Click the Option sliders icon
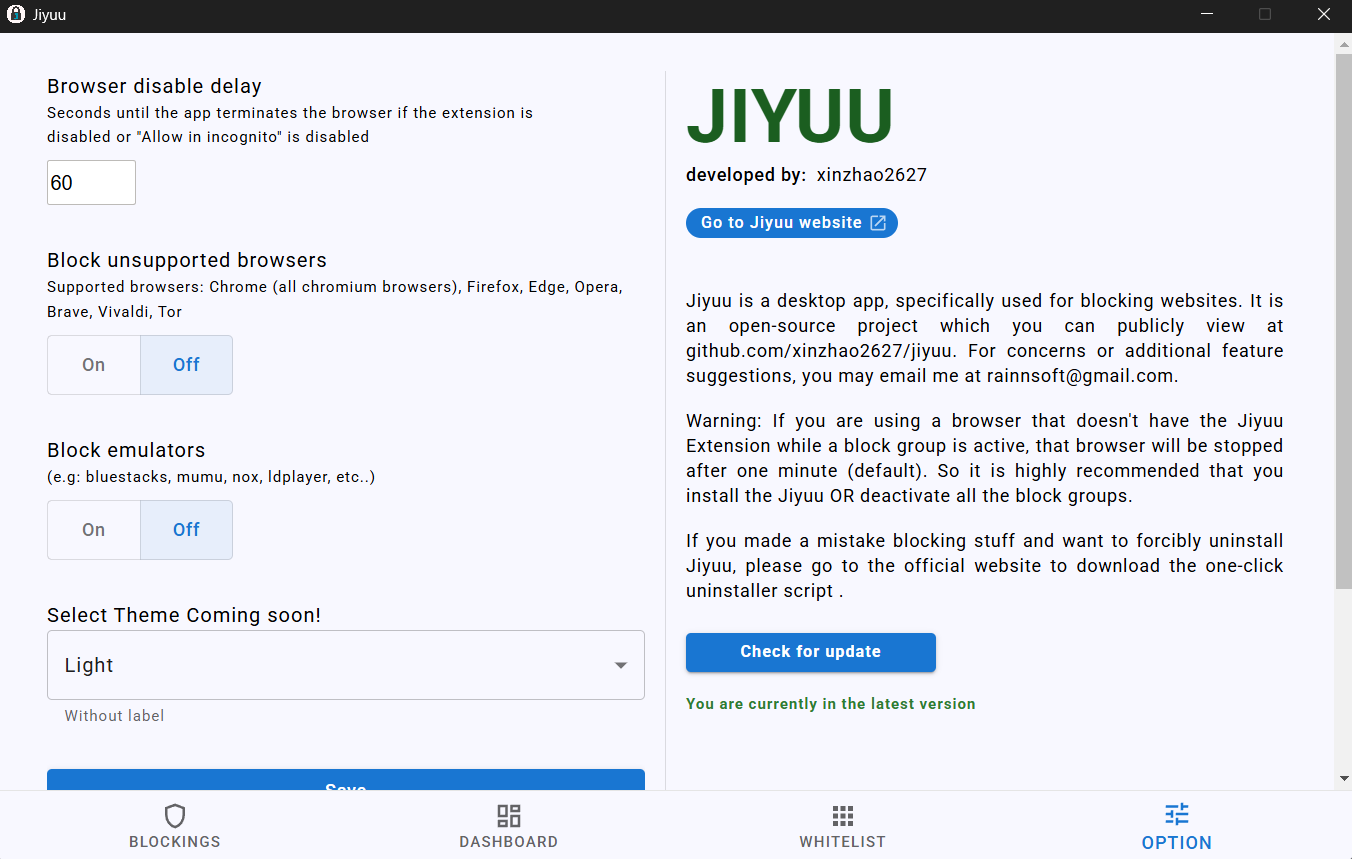The image size is (1352, 859). 1177,814
